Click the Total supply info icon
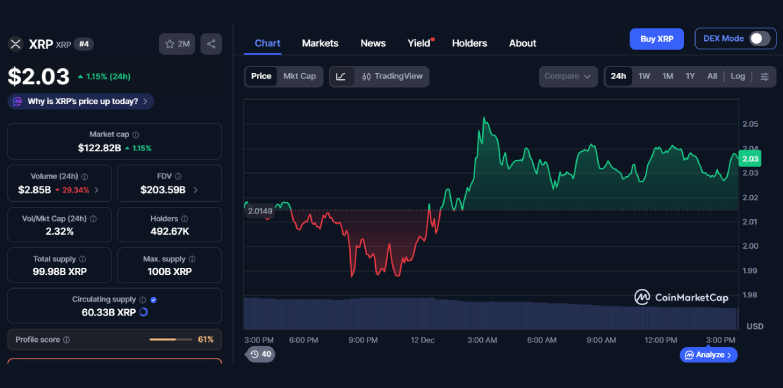 pyautogui.click(x=82, y=259)
